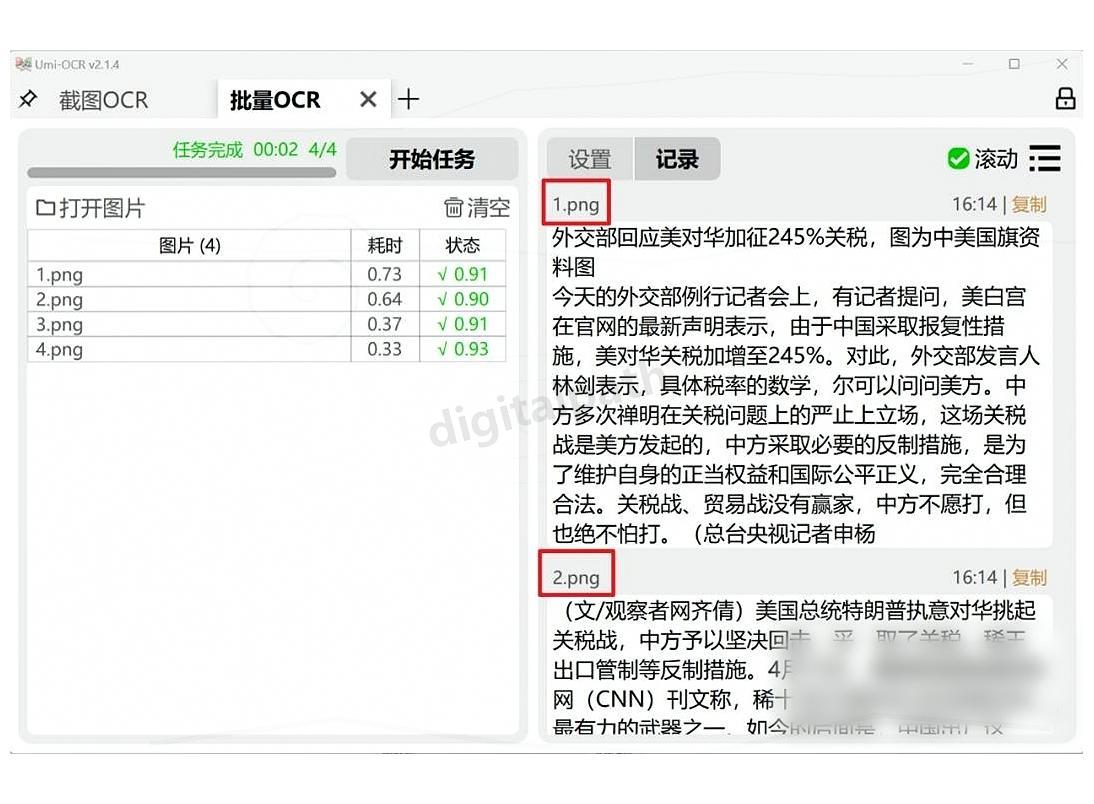
Task: Open a new tab with the plus icon
Action: point(408,99)
